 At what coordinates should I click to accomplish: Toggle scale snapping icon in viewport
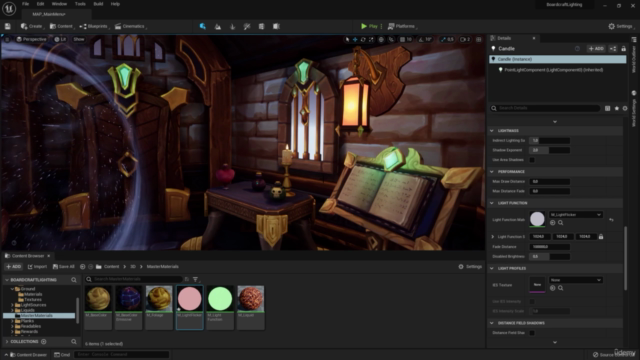tap(443, 40)
